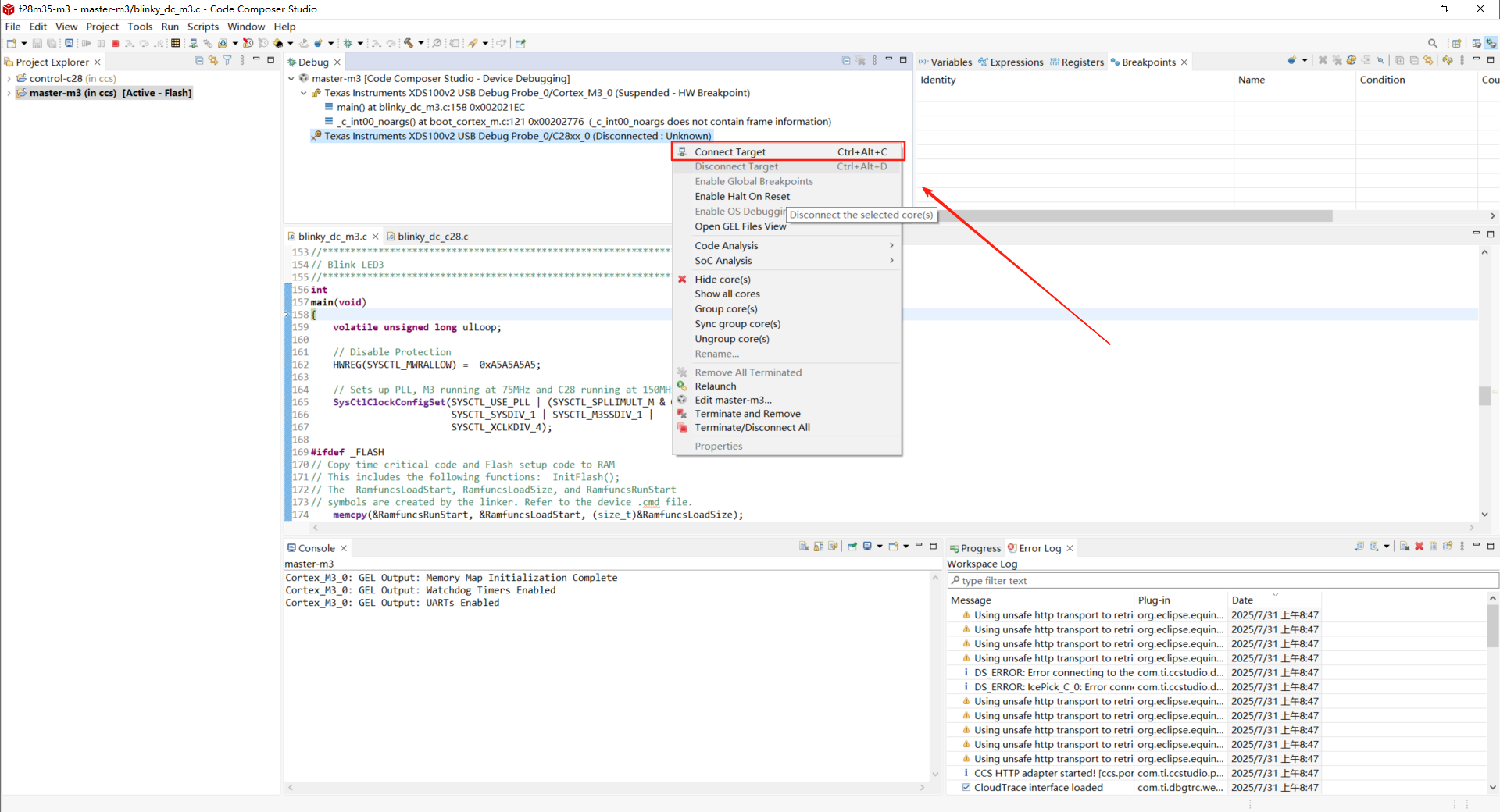Click the editor vertical scrollbar thumb
This screenshot has width=1500, height=812.
tap(1484, 396)
